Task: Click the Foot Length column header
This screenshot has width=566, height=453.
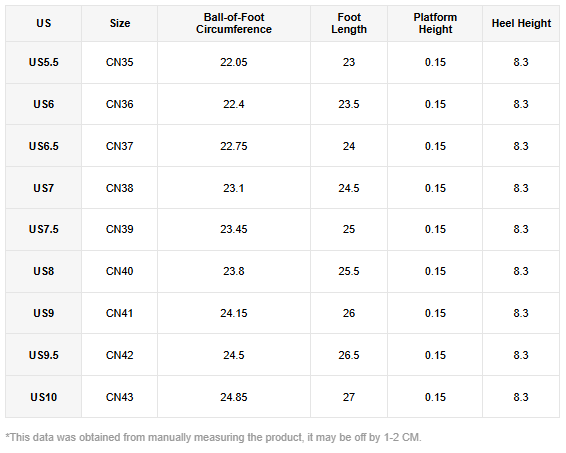Action: (349, 23)
